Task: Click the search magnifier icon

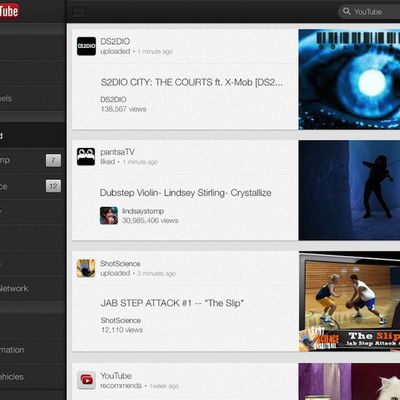Action: [x=347, y=11]
